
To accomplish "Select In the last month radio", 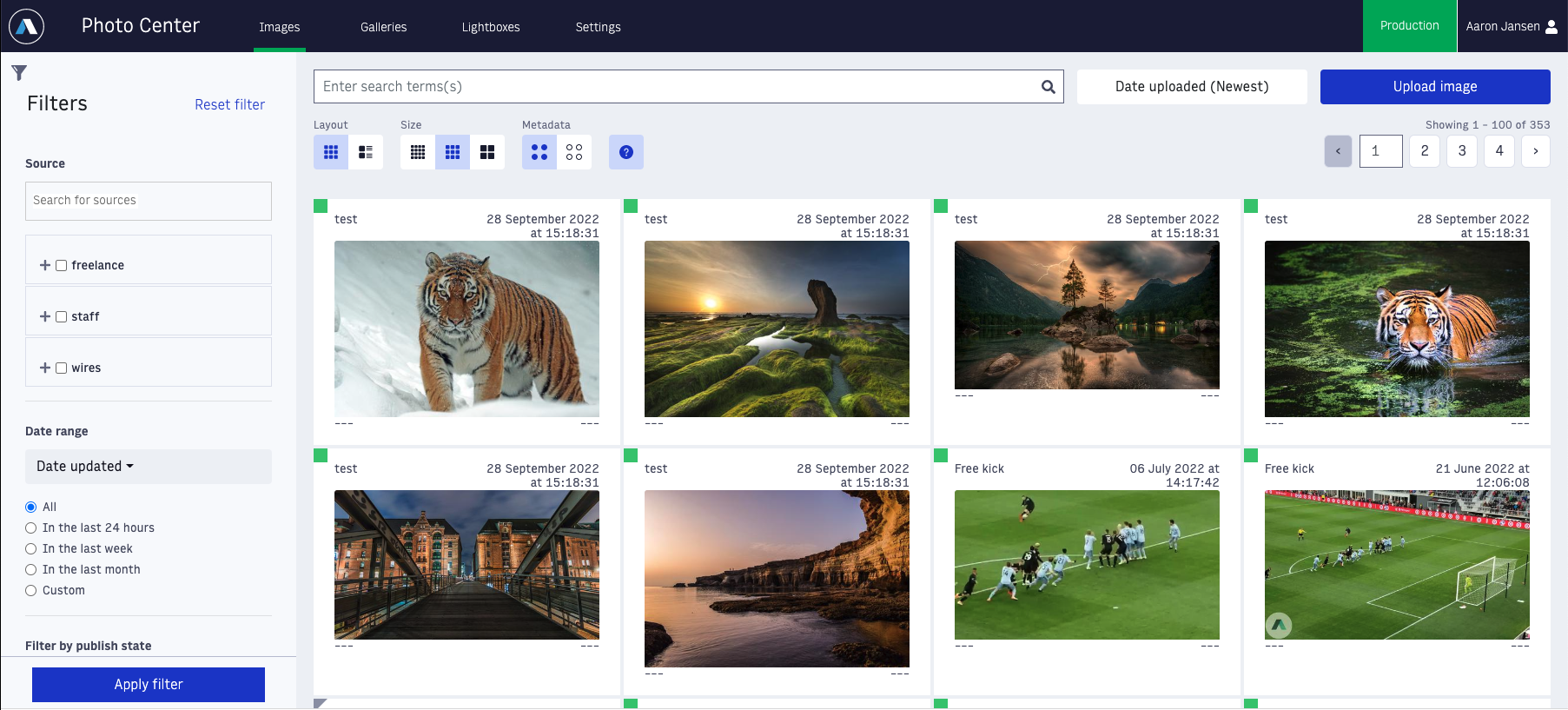I will pos(31,570).
